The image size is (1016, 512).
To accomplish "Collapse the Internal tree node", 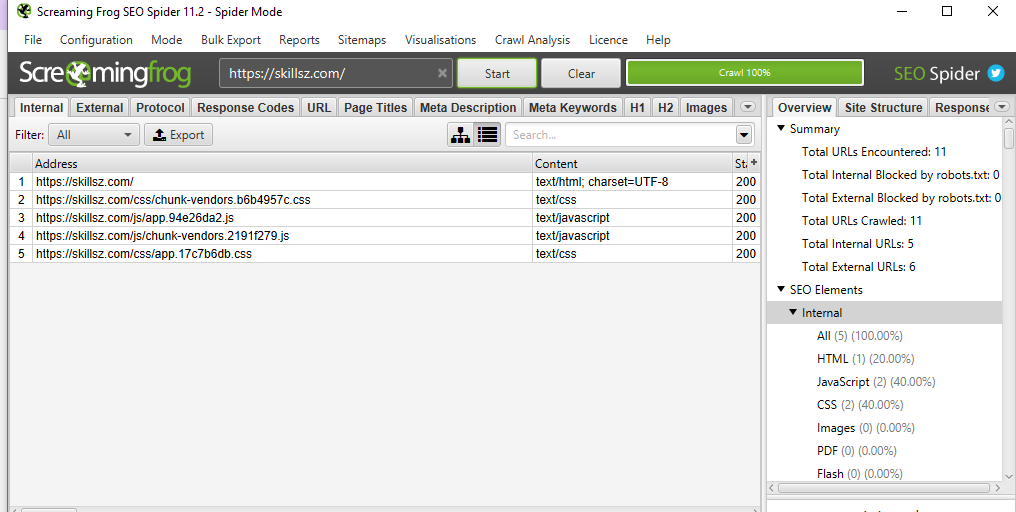I will tap(793, 312).
